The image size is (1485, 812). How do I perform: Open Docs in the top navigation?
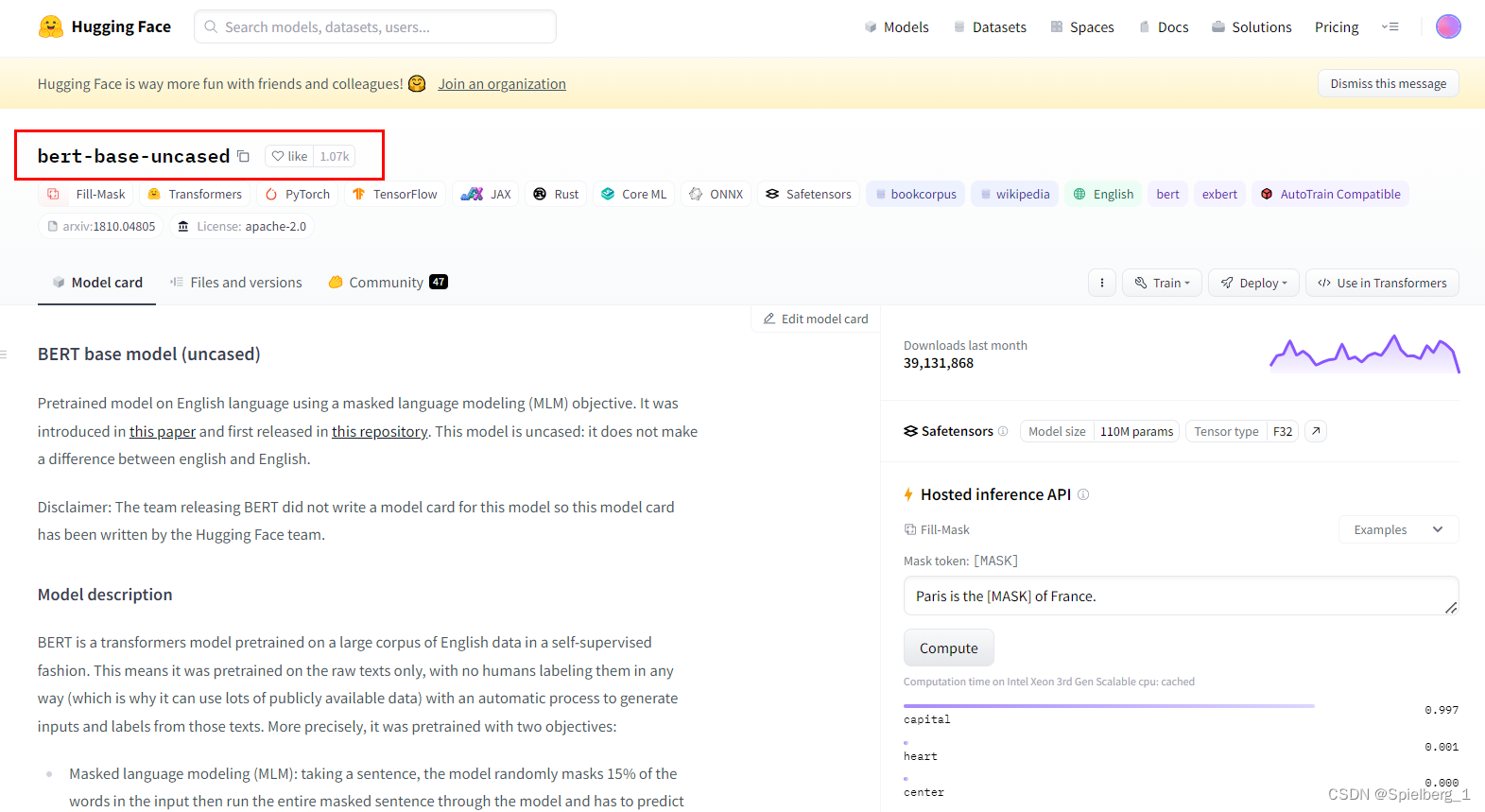(1164, 26)
